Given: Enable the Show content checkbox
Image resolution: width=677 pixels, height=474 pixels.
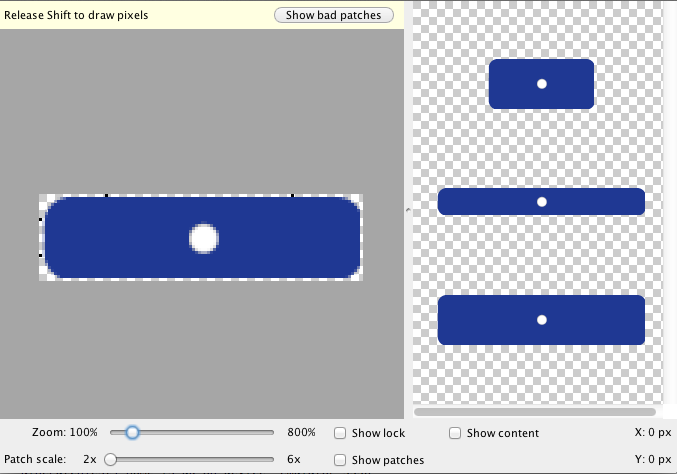Looking at the screenshot, I should click(455, 433).
